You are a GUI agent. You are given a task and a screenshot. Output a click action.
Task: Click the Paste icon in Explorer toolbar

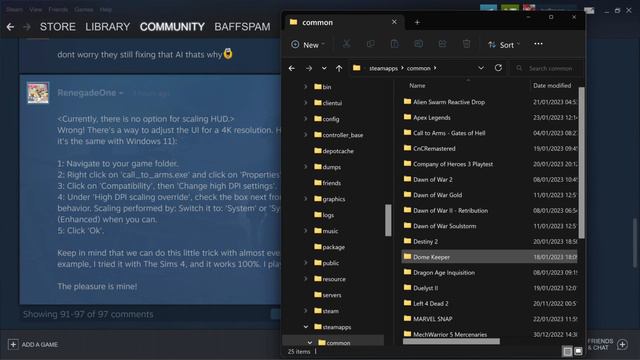coord(394,44)
